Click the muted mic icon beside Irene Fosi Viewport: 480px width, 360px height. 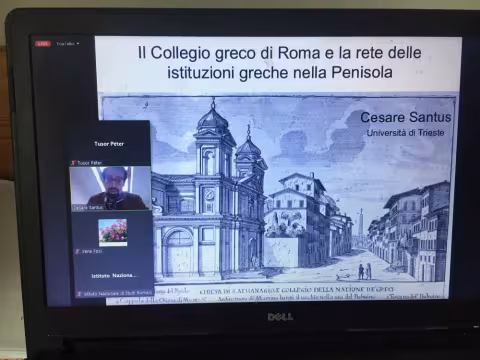(77, 251)
